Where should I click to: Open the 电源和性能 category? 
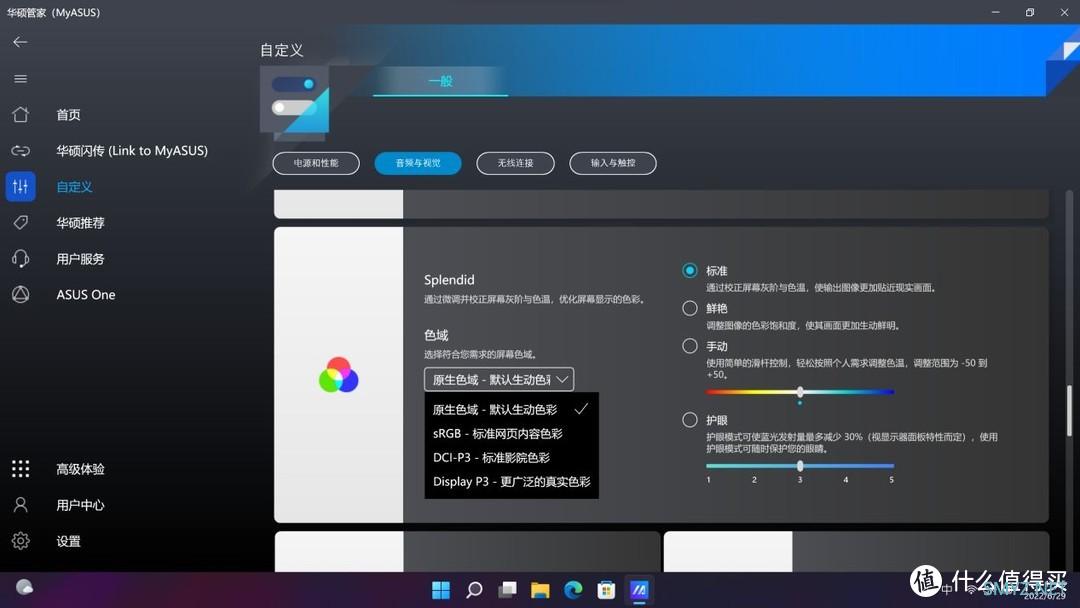coord(316,163)
